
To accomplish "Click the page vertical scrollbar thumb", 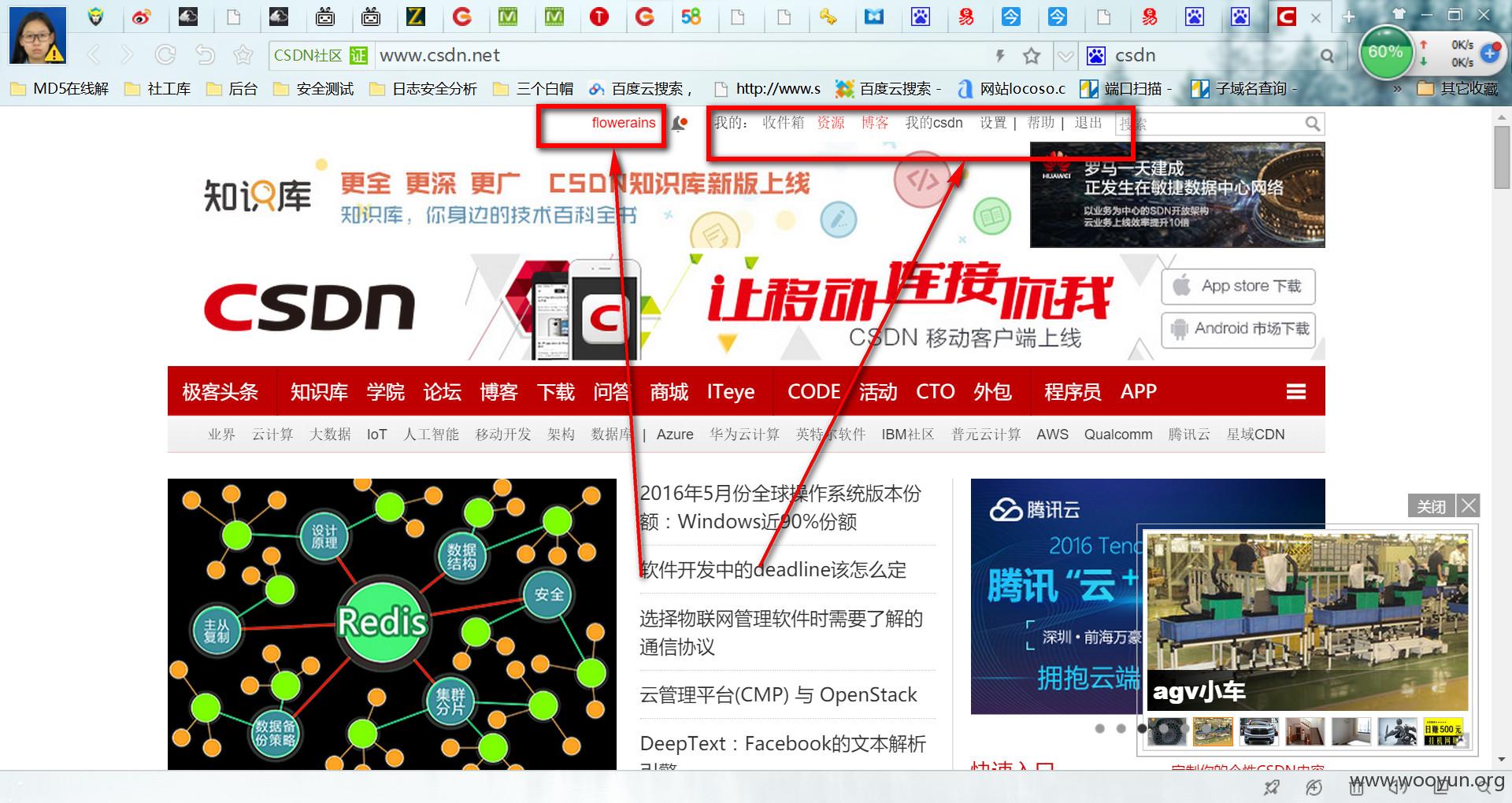I will pos(1501,157).
